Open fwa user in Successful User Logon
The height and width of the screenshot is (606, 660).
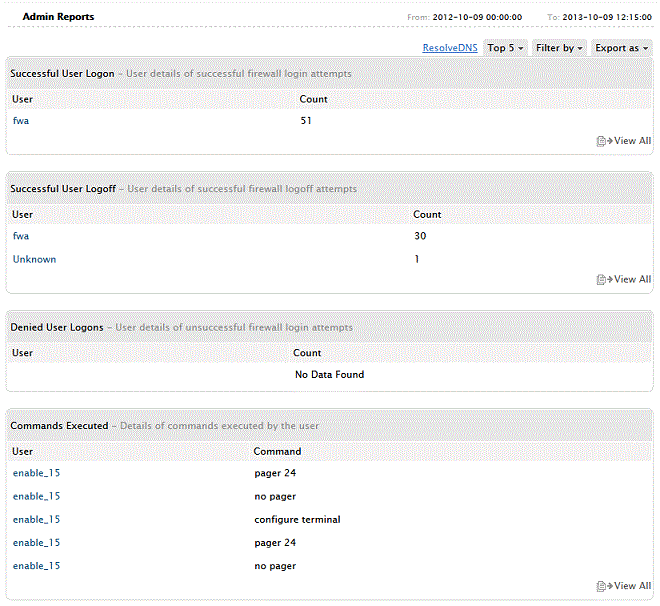21,121
